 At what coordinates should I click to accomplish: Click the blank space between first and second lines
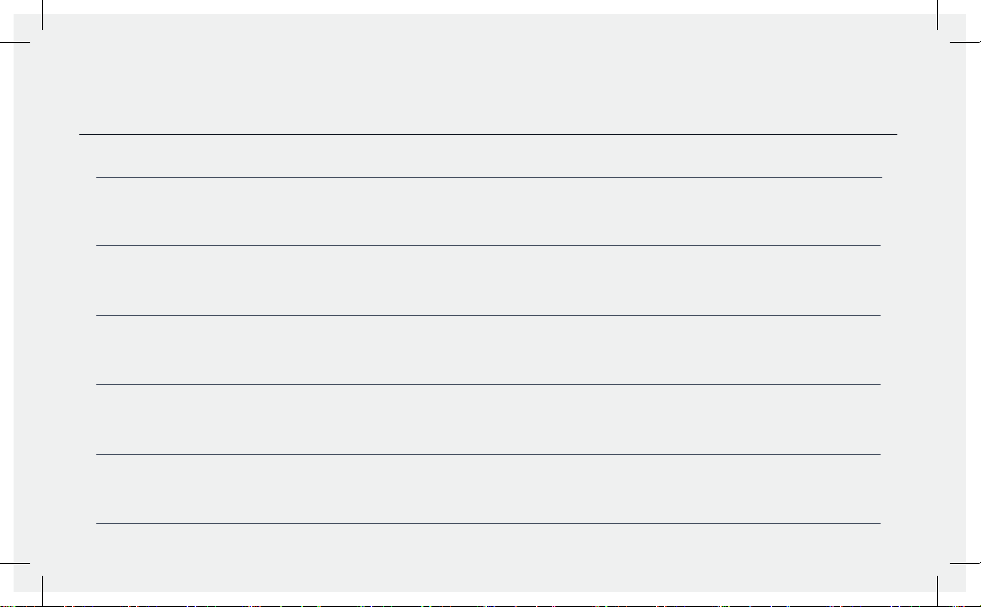coord(488,212)
